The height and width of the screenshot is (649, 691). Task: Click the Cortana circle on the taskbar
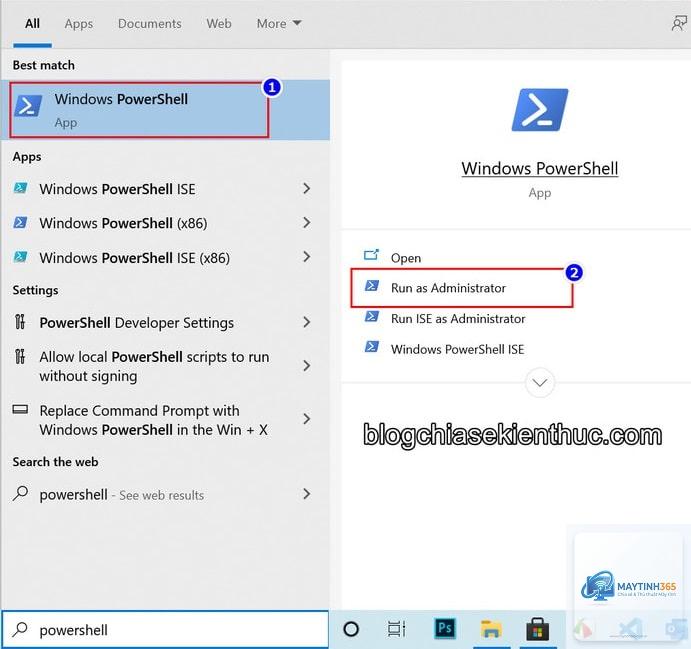pyautogui.click(x=351, y=629)
